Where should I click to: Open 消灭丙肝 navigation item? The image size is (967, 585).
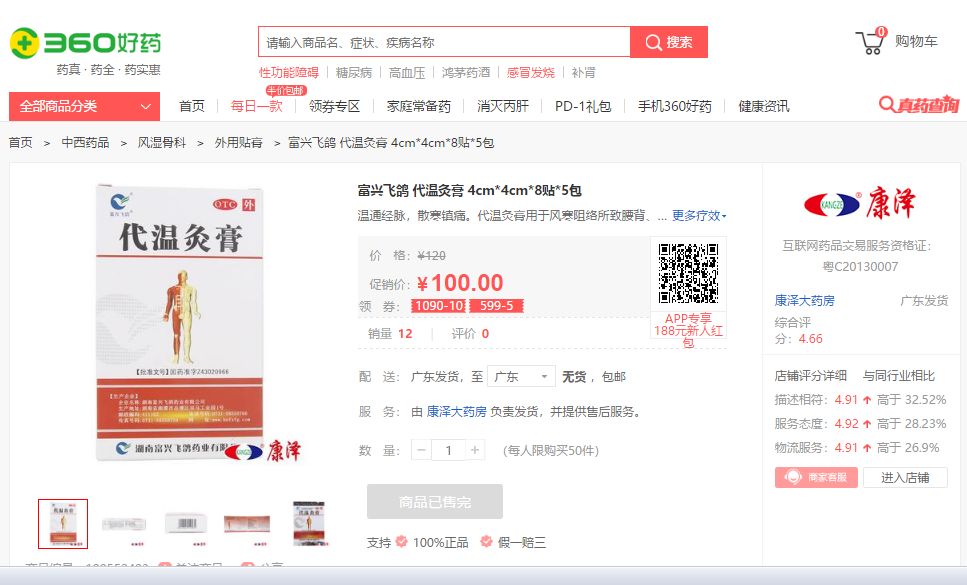click(x=503, y=107)
